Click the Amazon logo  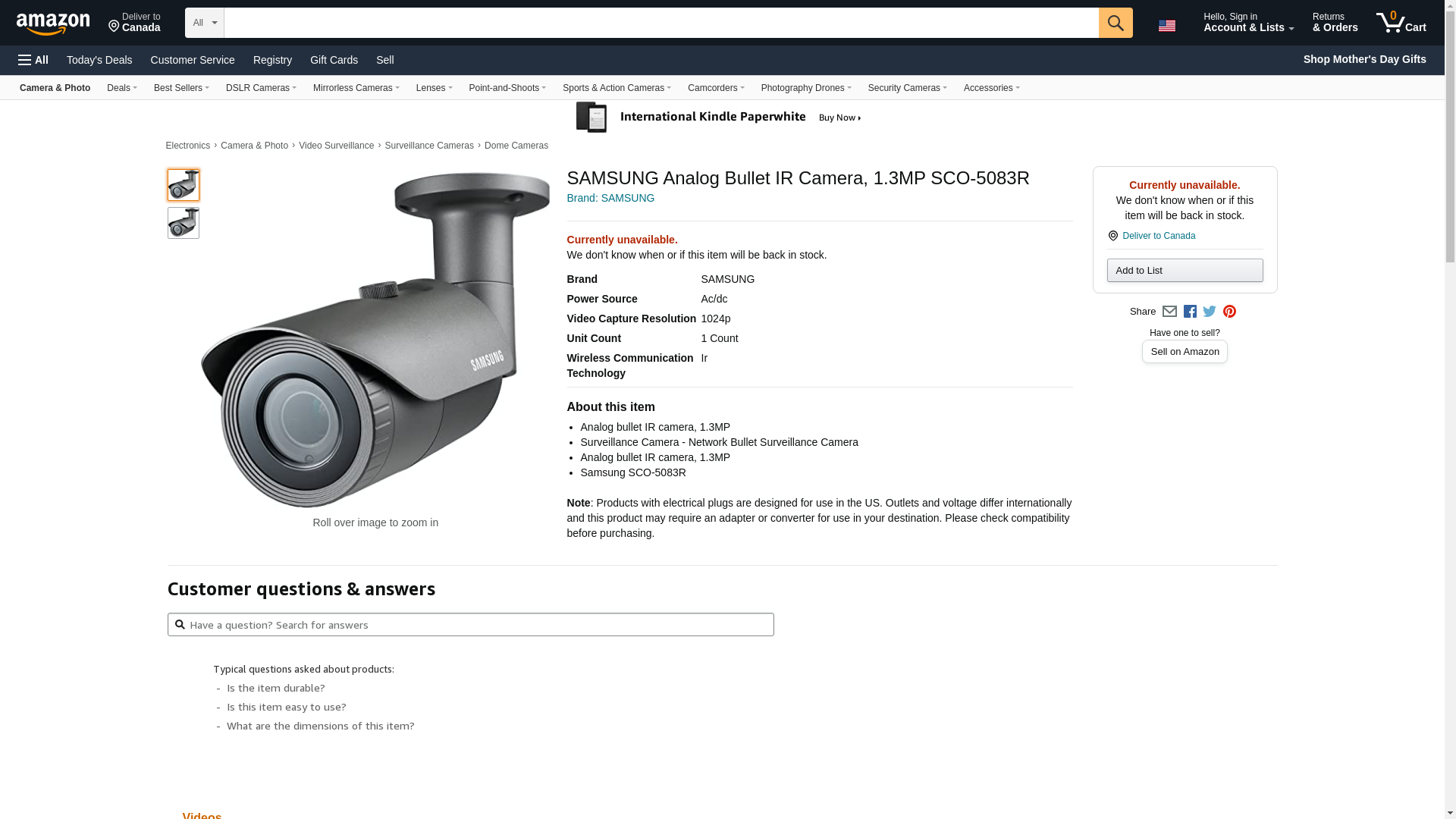tap(53, 24)
